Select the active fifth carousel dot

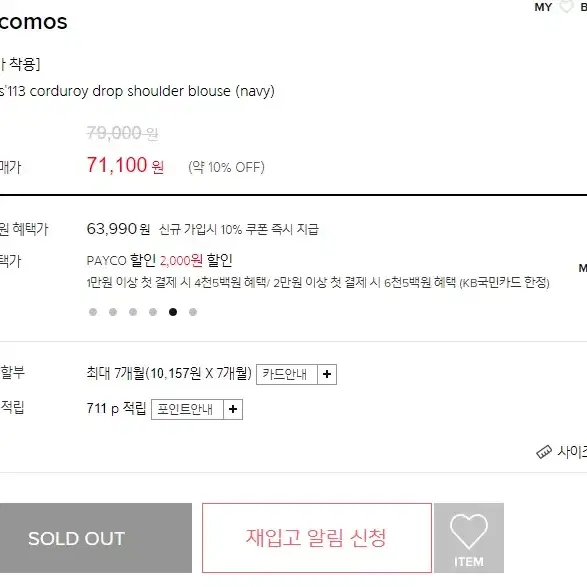tap(173, 312)
